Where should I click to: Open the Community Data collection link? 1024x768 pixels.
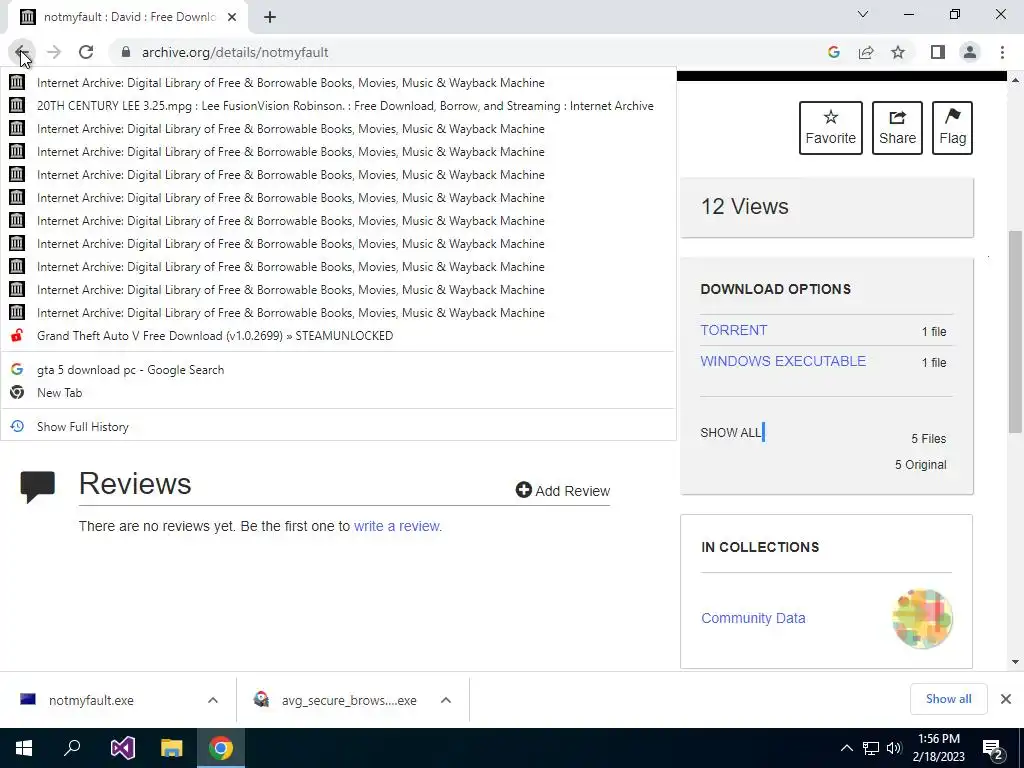click(753, 618)
